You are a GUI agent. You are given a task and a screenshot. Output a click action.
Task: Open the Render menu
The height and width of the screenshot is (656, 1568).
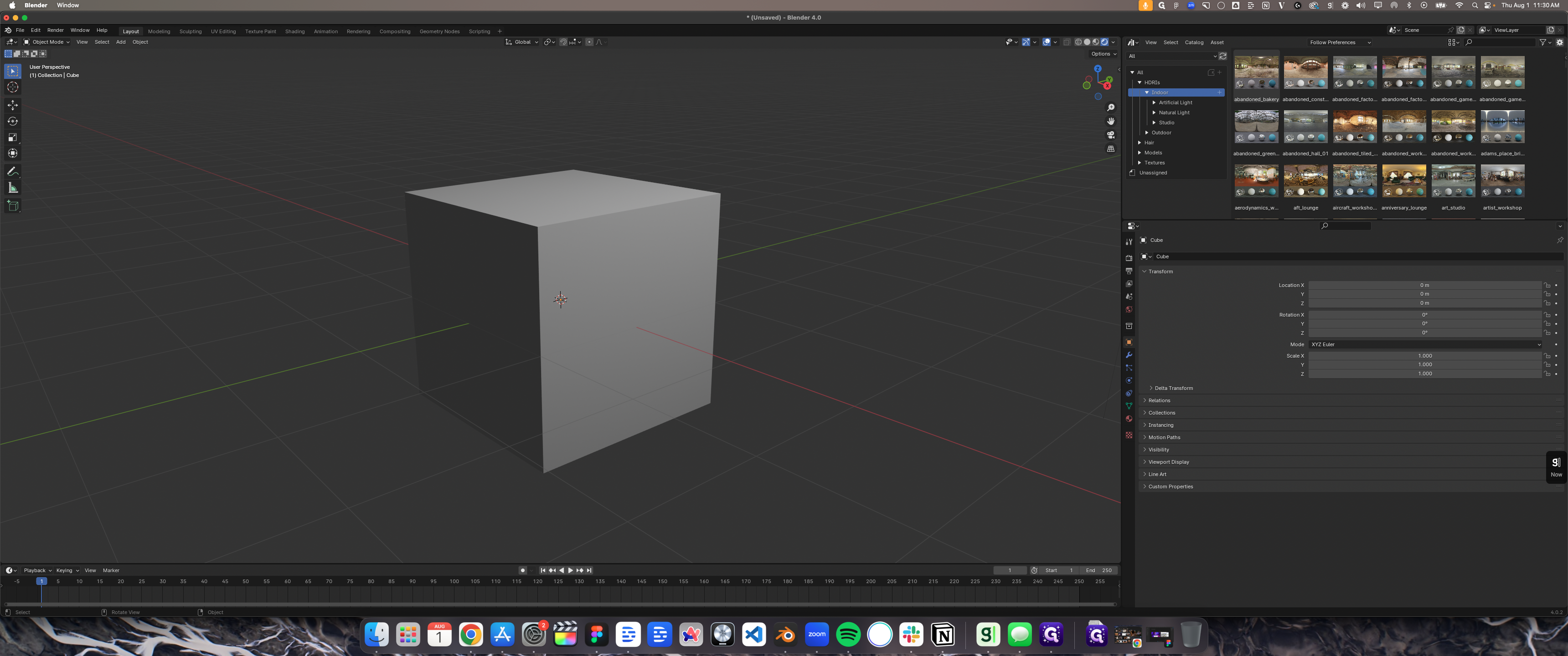coord(56,30)
